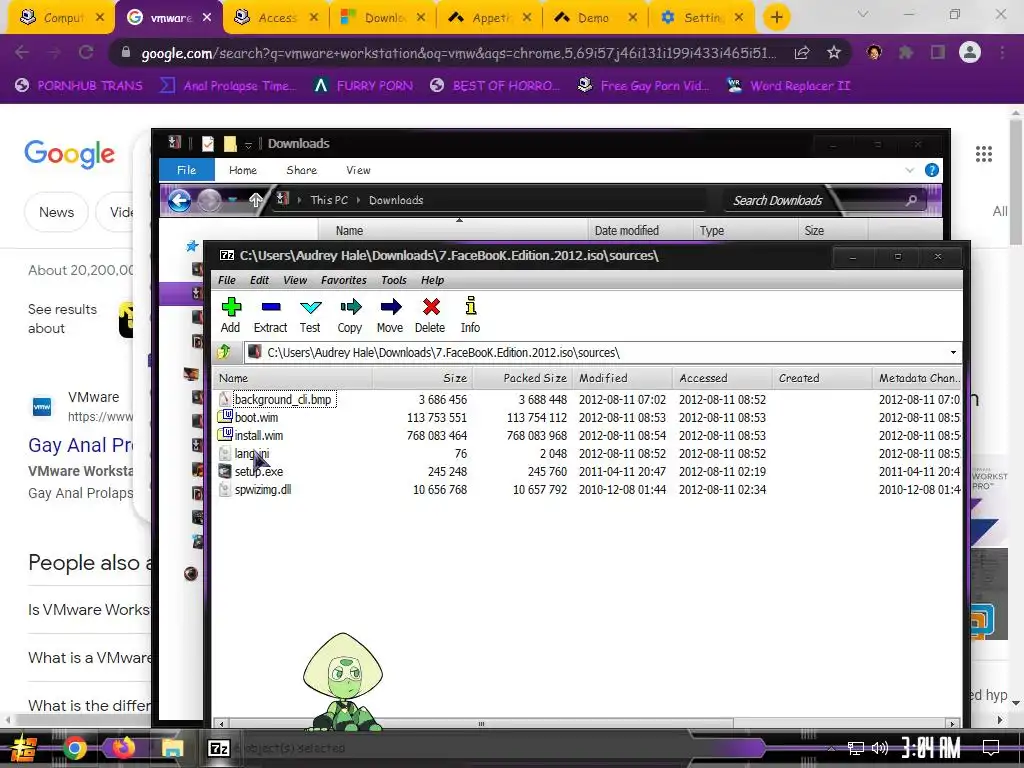Expand the Explorer ribbon chevron
Screen dimensions: 1024x768
pyautogui.click(x=910, y=170)
